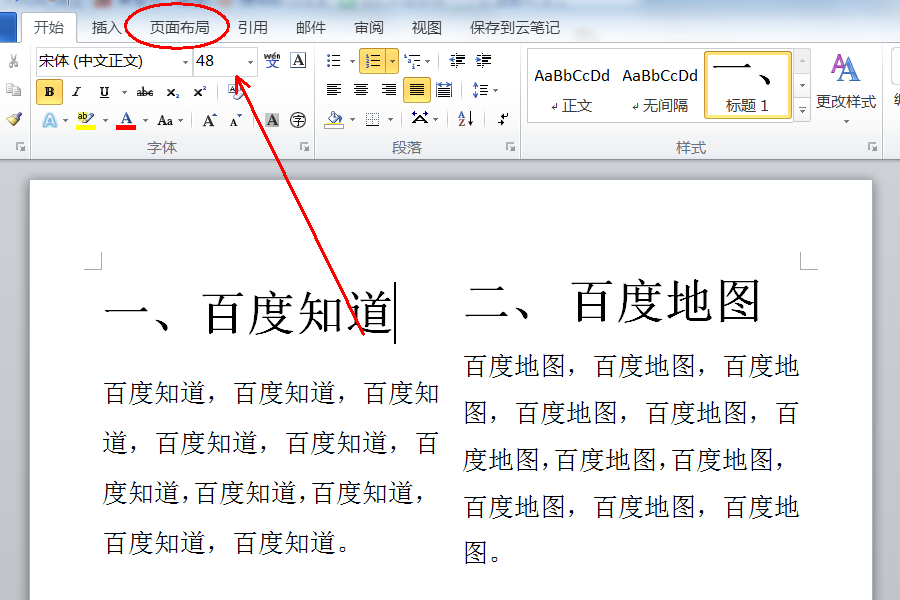900x600 pixels.
Task: Click the paragraph shading paint bucket
Action: coord(333,119)
